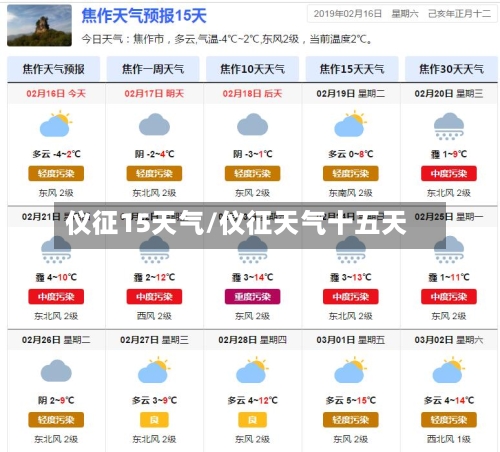Click the 中度污染 badge under 2~12℃

point(154,297)
